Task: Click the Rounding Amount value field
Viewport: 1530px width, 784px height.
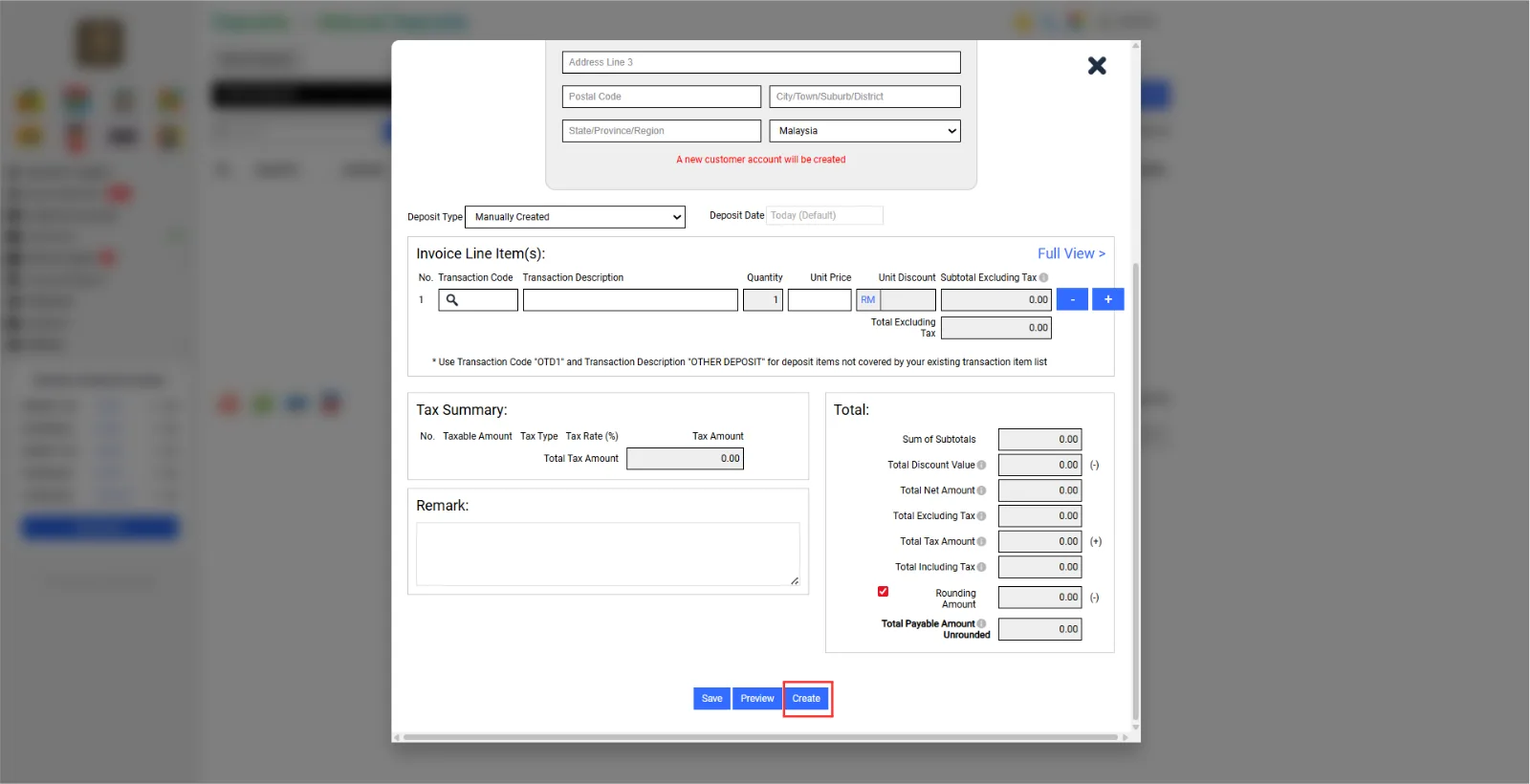Action: (1040, 598)
